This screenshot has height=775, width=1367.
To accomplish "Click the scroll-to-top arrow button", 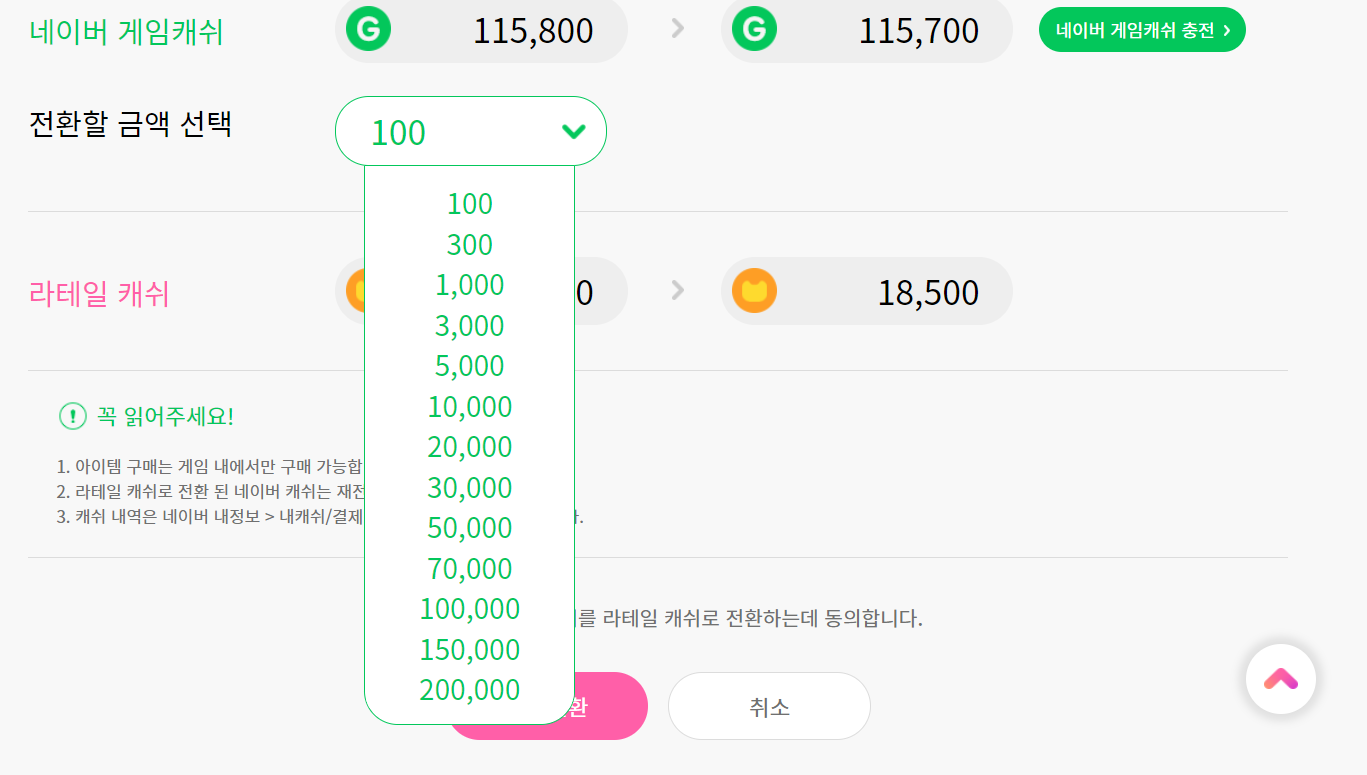I will (x=1281, y=678).
